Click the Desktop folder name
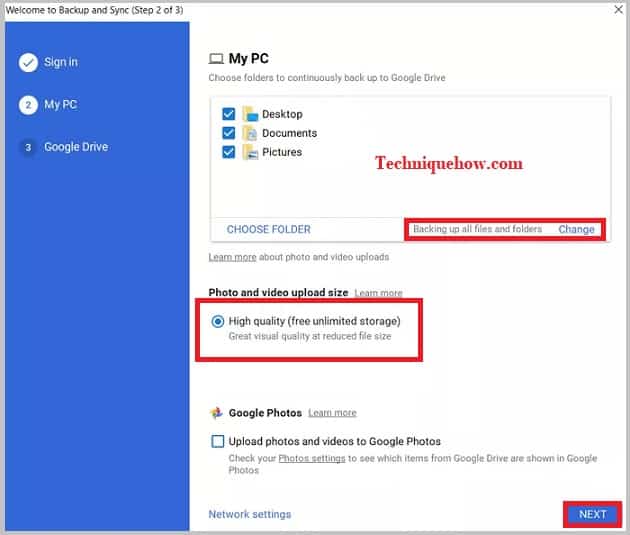 [282, 114]
